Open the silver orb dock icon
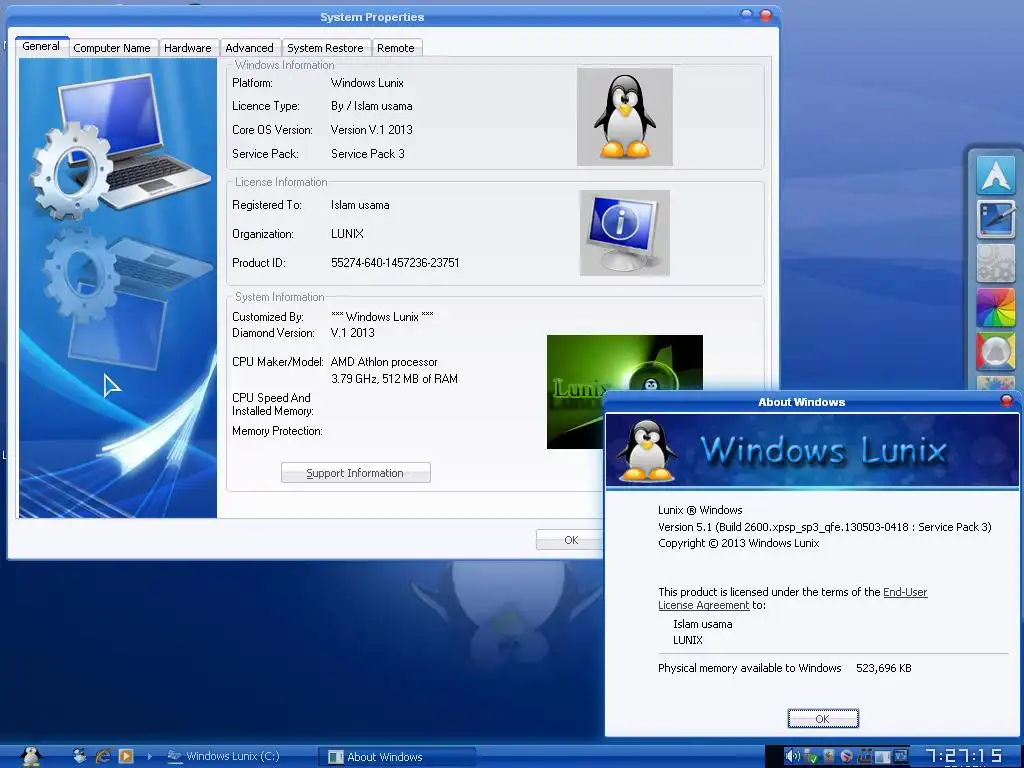 click(995, 351)
